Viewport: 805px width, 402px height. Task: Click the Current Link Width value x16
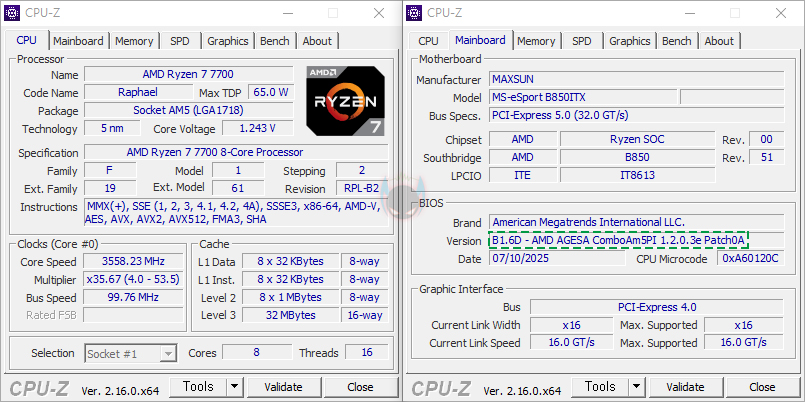pyautogui.click(x=571, y=325)
